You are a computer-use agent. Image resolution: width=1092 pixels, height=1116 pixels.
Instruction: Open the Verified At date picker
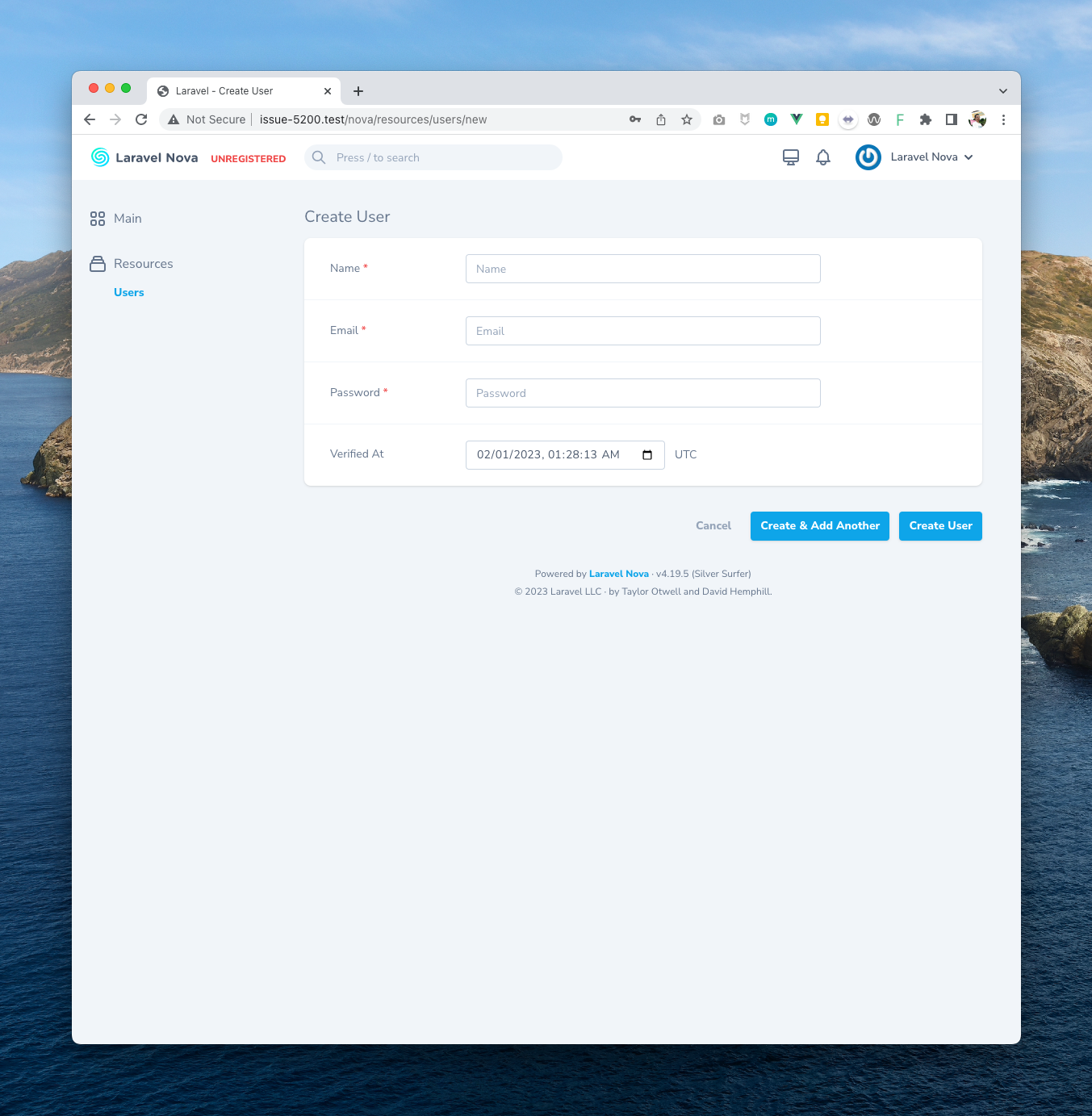[647, 454]
